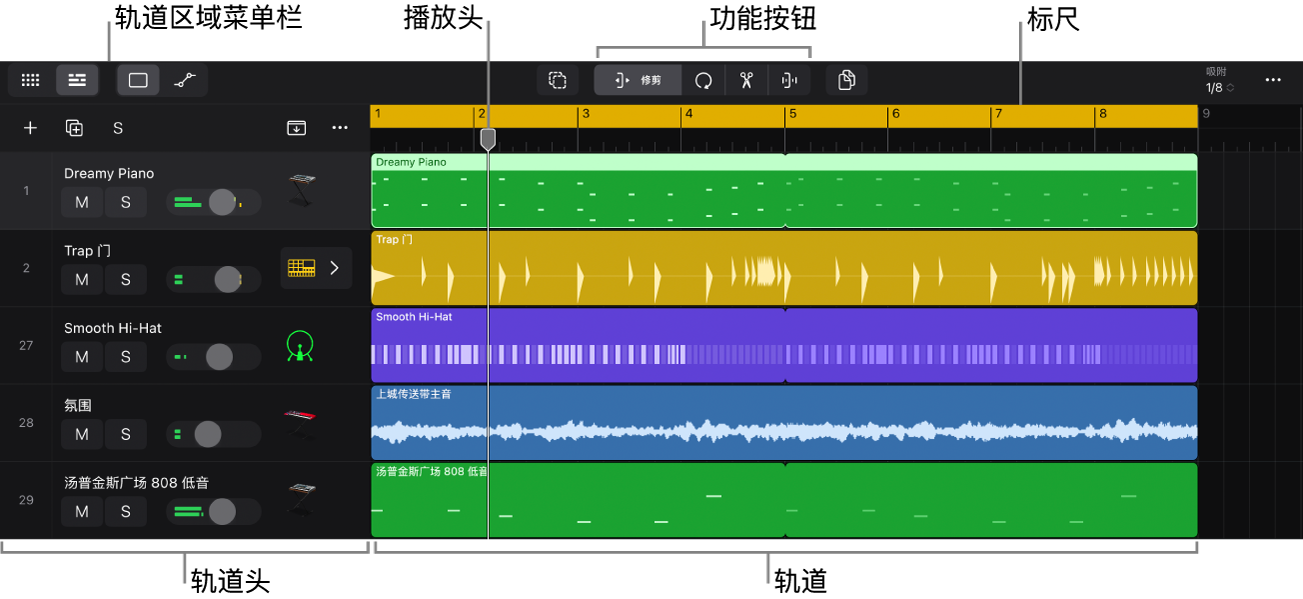Open the track header more options menu
This screenshot has height=599, width=1303.
[340, 128]
